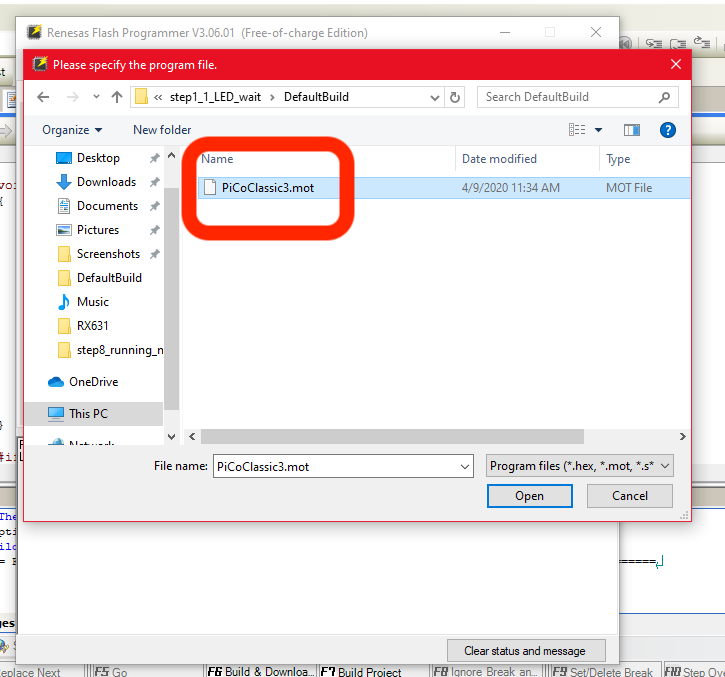The height and width of the screenshot is (677, 725).
Task: Change the view layout icon
Action: click(577, 130)
